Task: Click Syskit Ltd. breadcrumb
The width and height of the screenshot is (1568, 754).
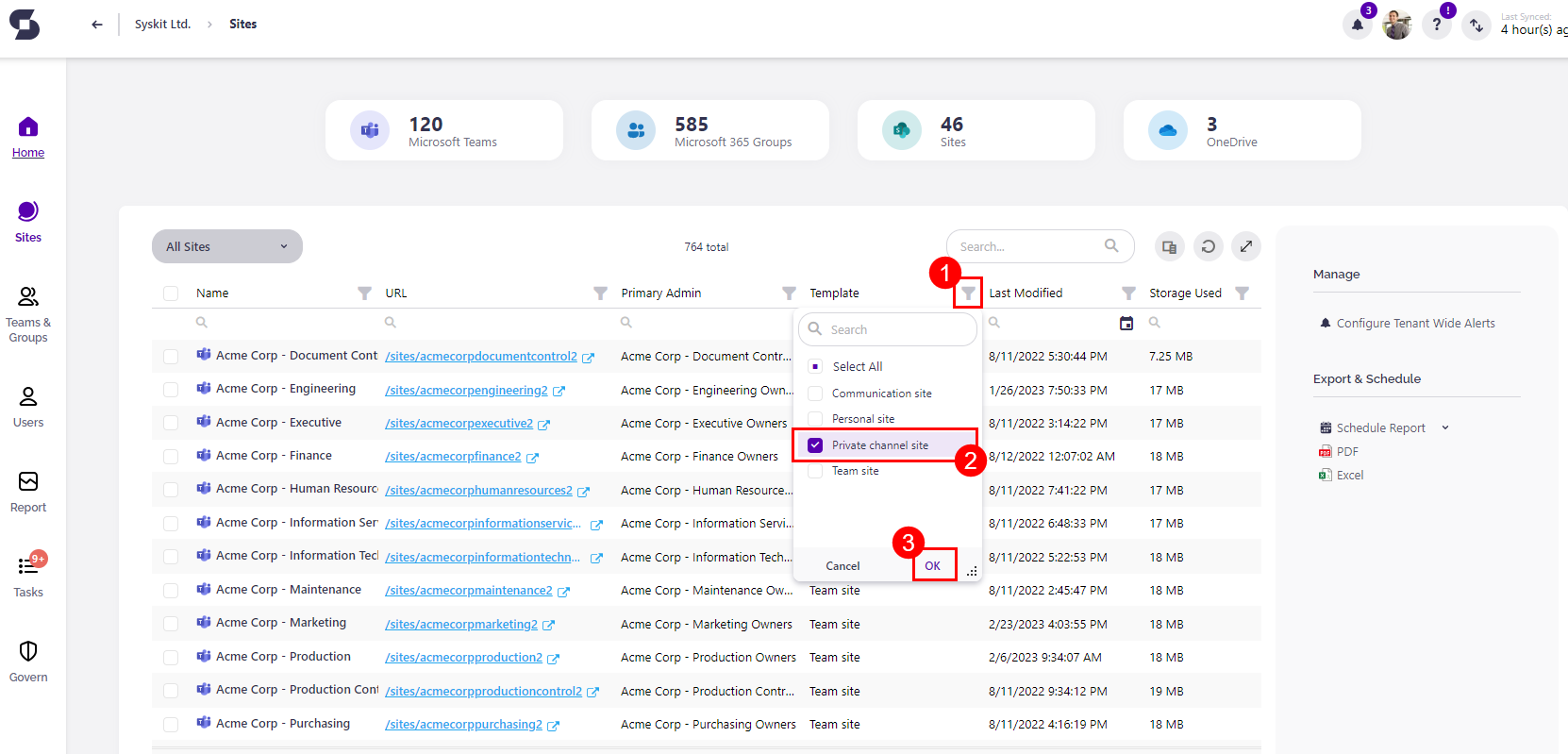Action: point(162,25)
